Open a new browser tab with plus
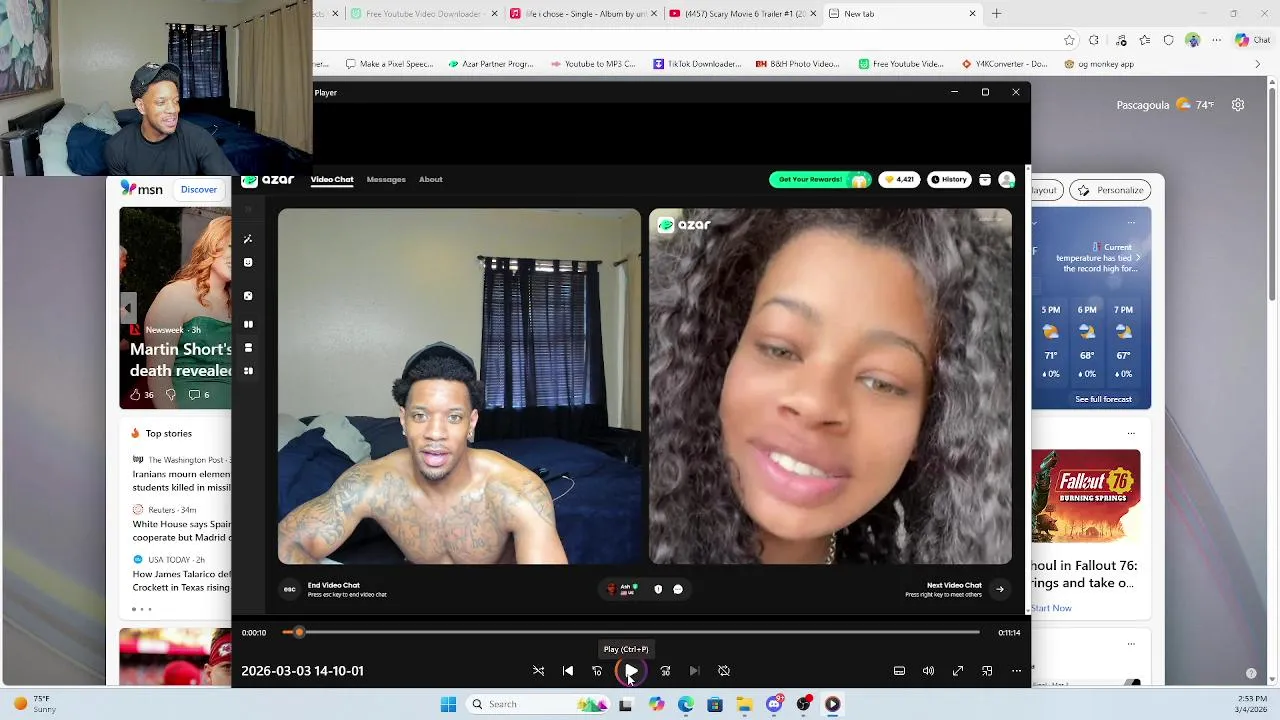Screen dimensions: 1280x720 [x=996, y=14]
